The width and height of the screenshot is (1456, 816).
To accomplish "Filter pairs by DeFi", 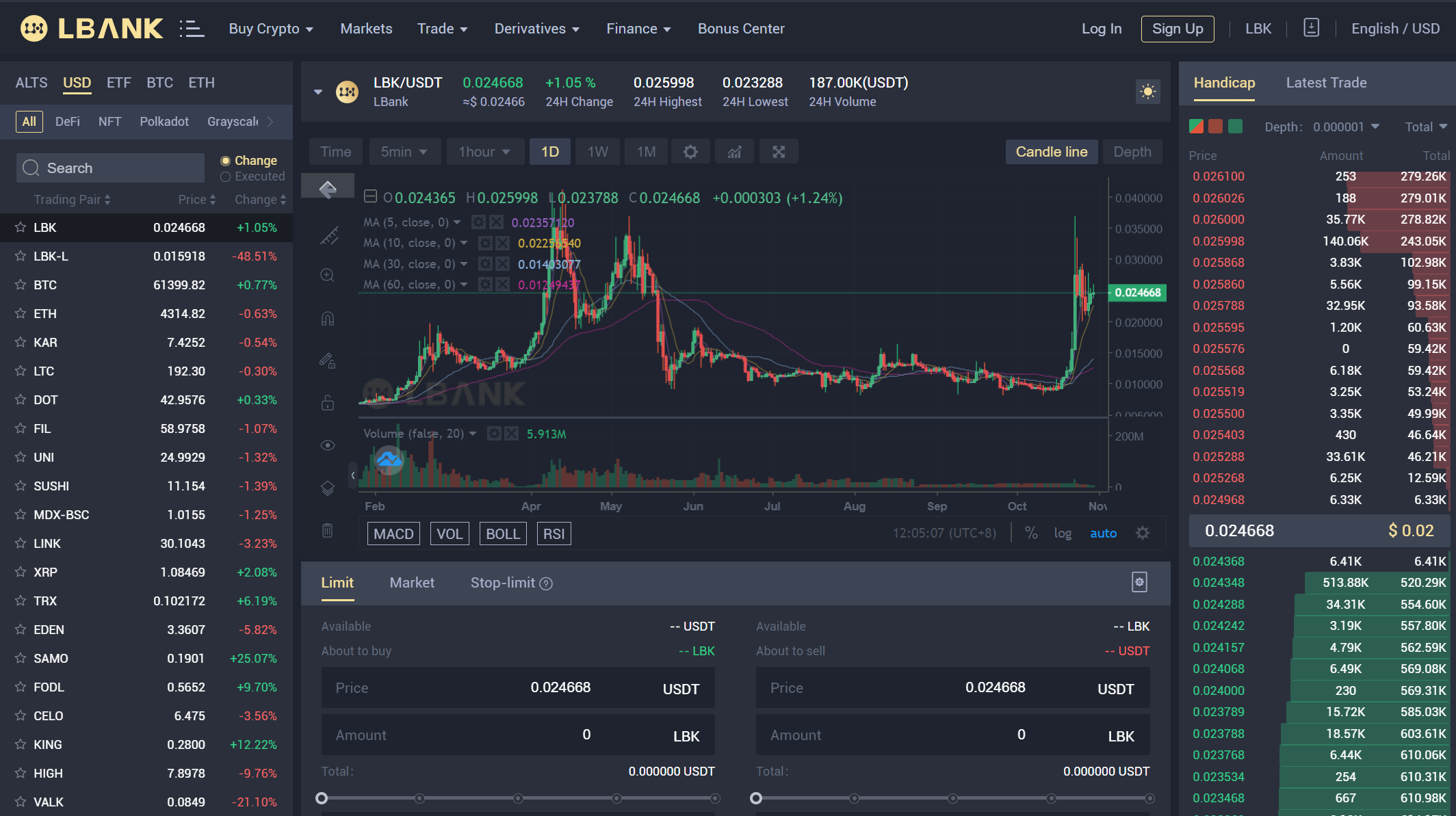I will 67,121.
